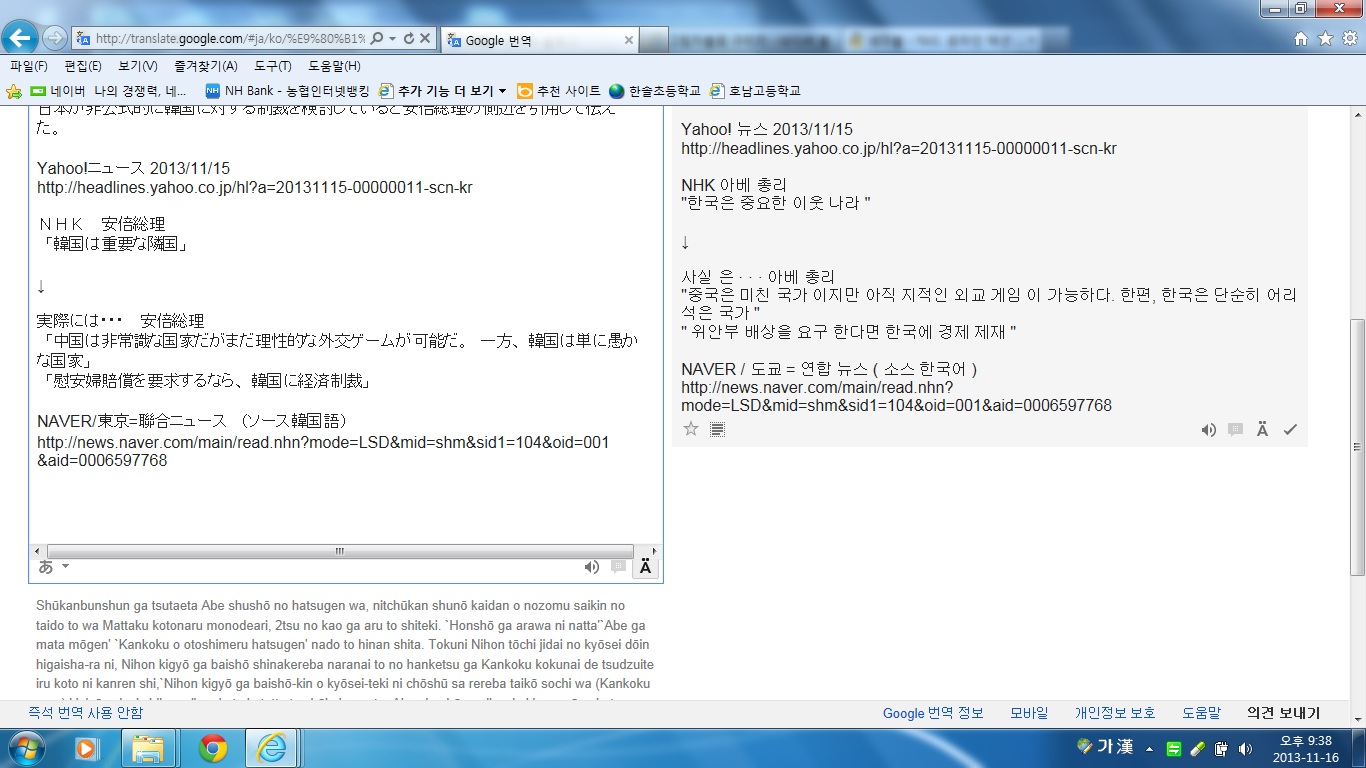Open the 도구(T) menu
This screenshot has width=1366, height=768.
[x=272, y=66]
